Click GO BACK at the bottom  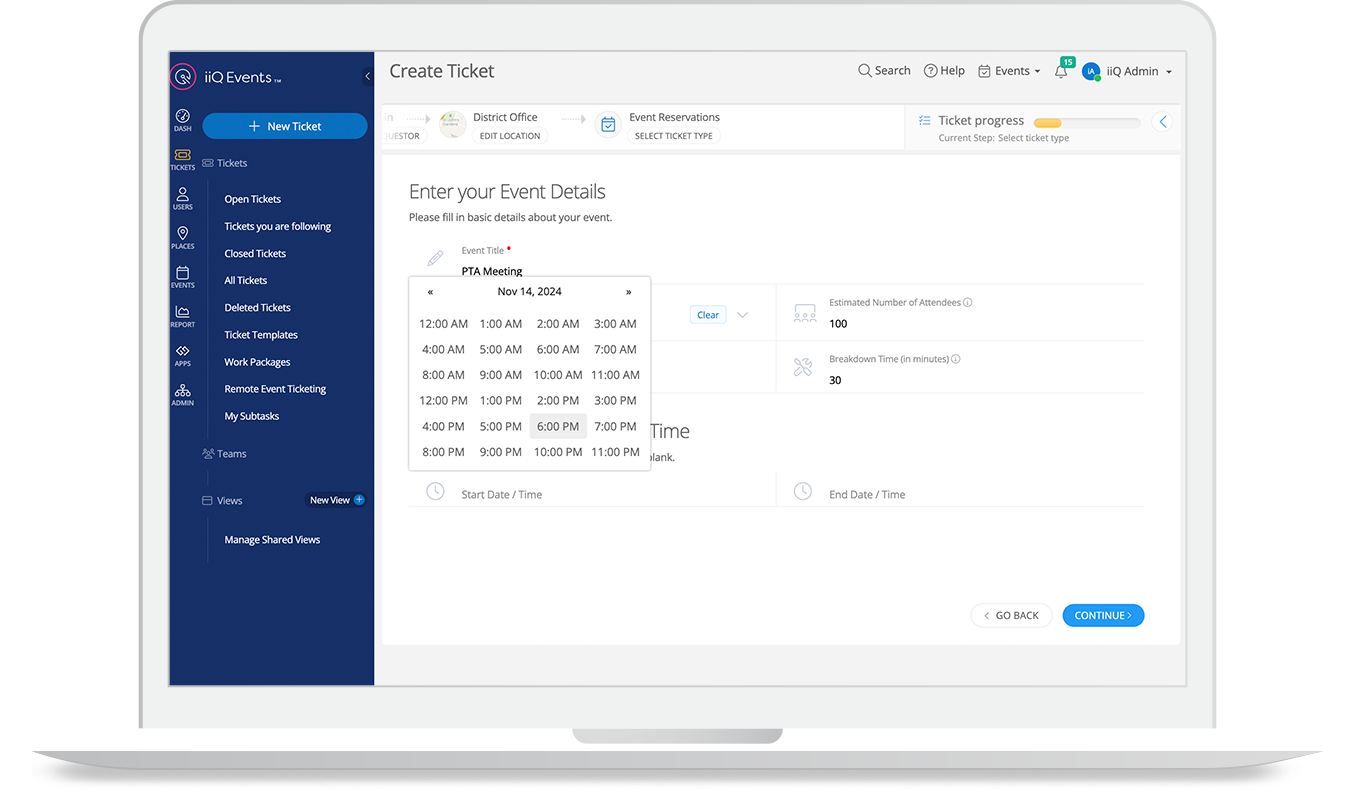(x=1011, y=615)
